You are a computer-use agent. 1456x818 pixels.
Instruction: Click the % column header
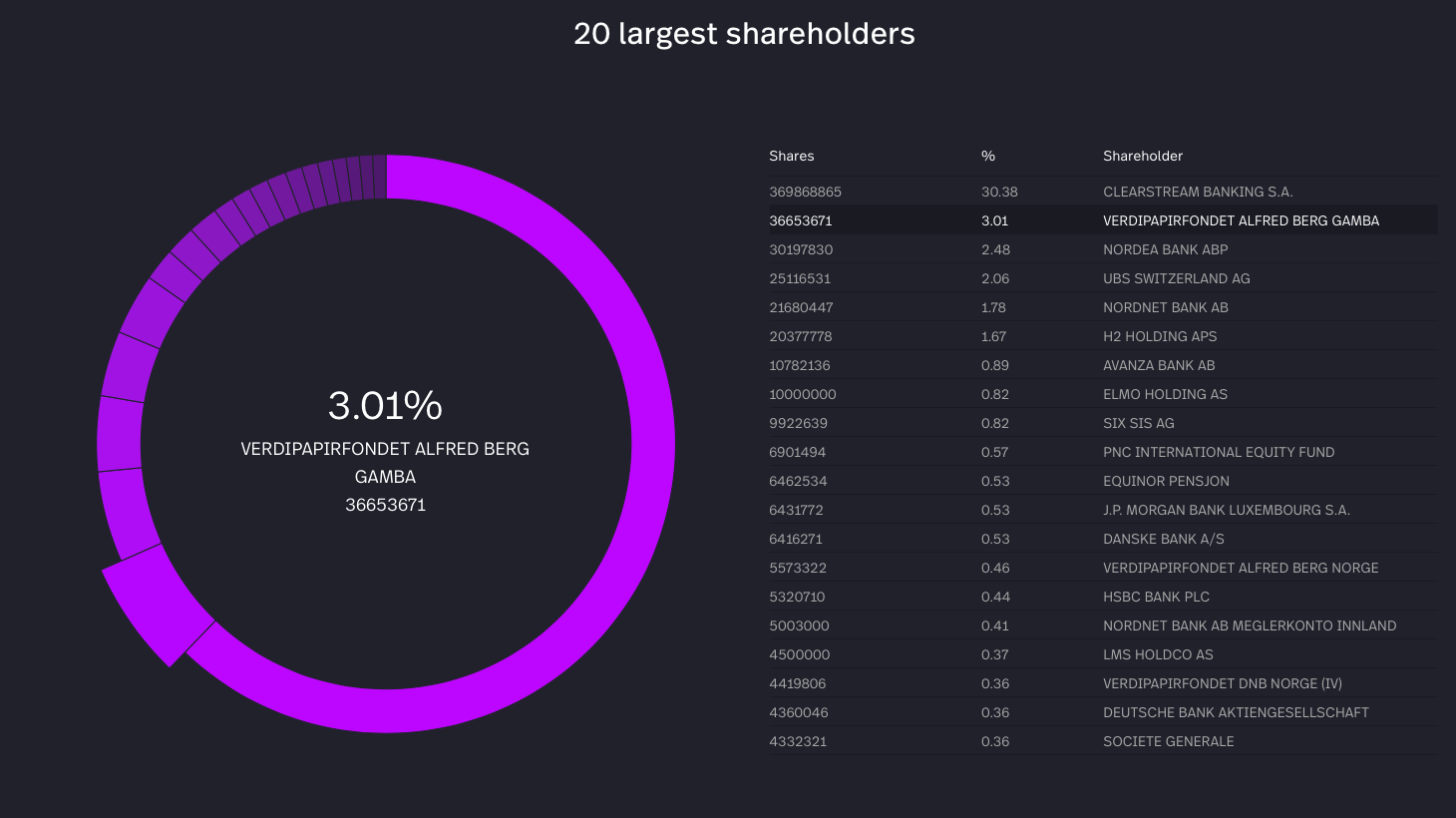[987, 156]
